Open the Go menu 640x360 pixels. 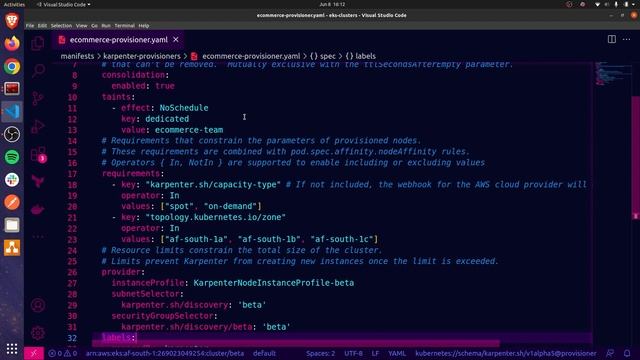pos(94,26)
